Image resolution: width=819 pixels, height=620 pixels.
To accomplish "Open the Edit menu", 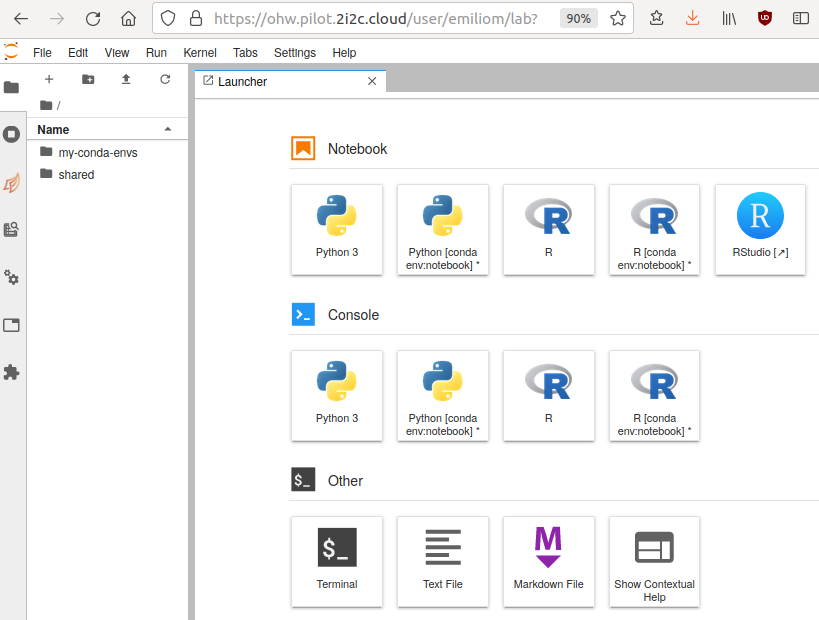I will [78, 53].
